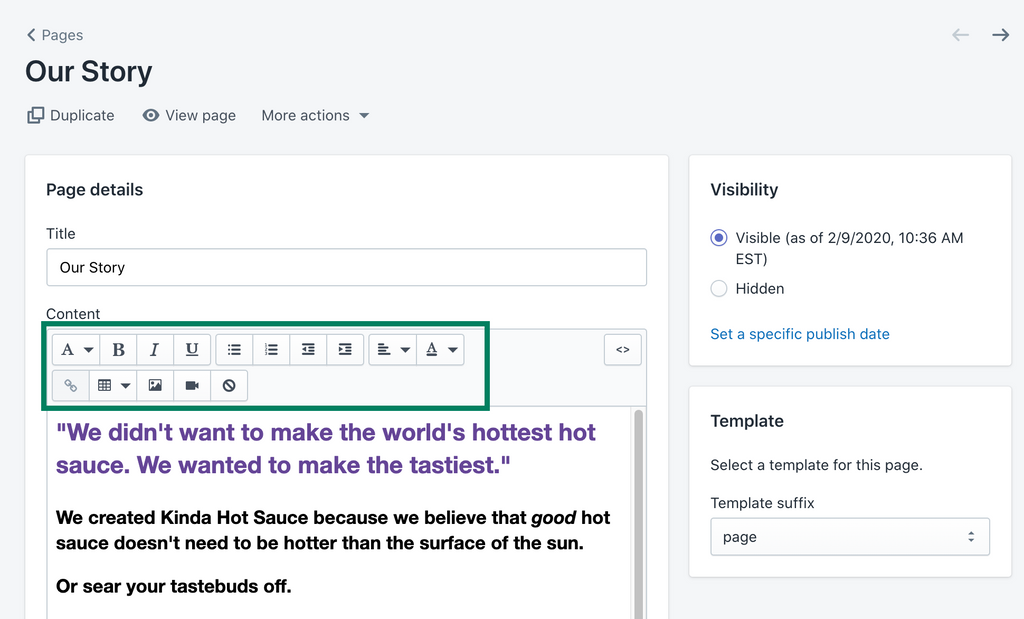Image resolution: width=1024 pixels, height=619 pixels.
Task: Outdent the current paragraph
Action: click(x=308, y=350)
